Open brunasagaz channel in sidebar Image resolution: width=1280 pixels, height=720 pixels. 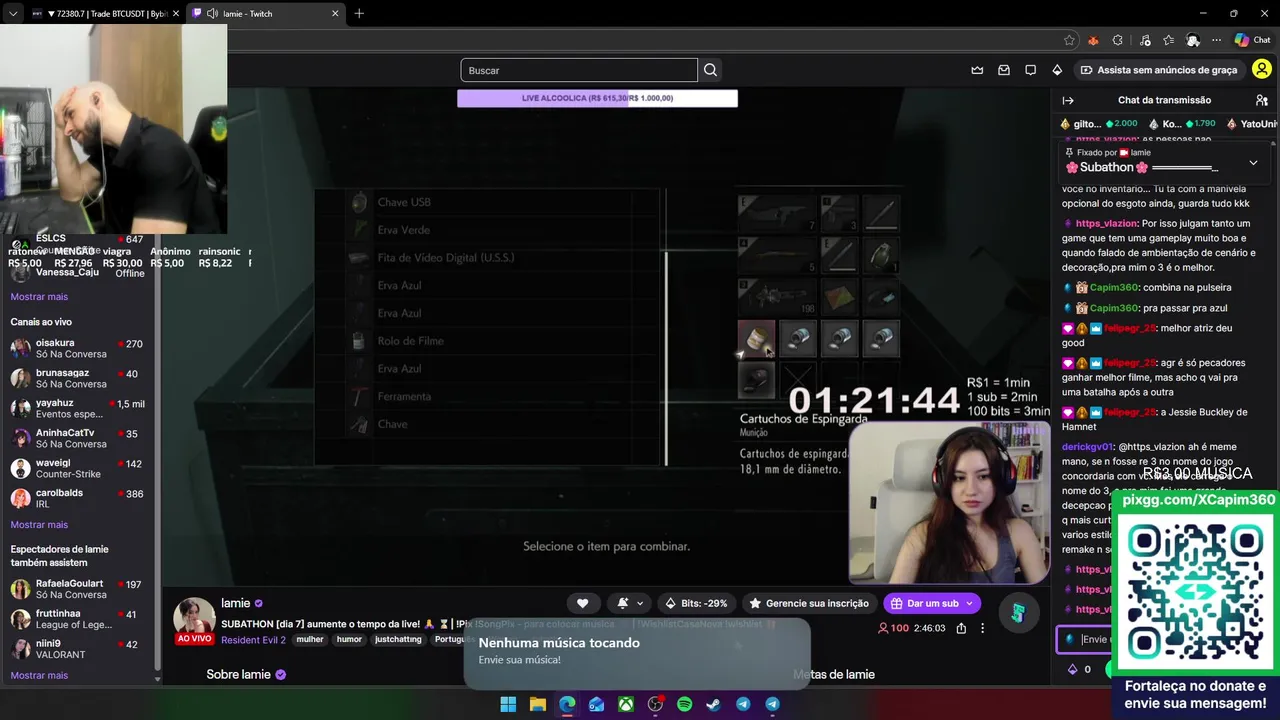point(78,378)
